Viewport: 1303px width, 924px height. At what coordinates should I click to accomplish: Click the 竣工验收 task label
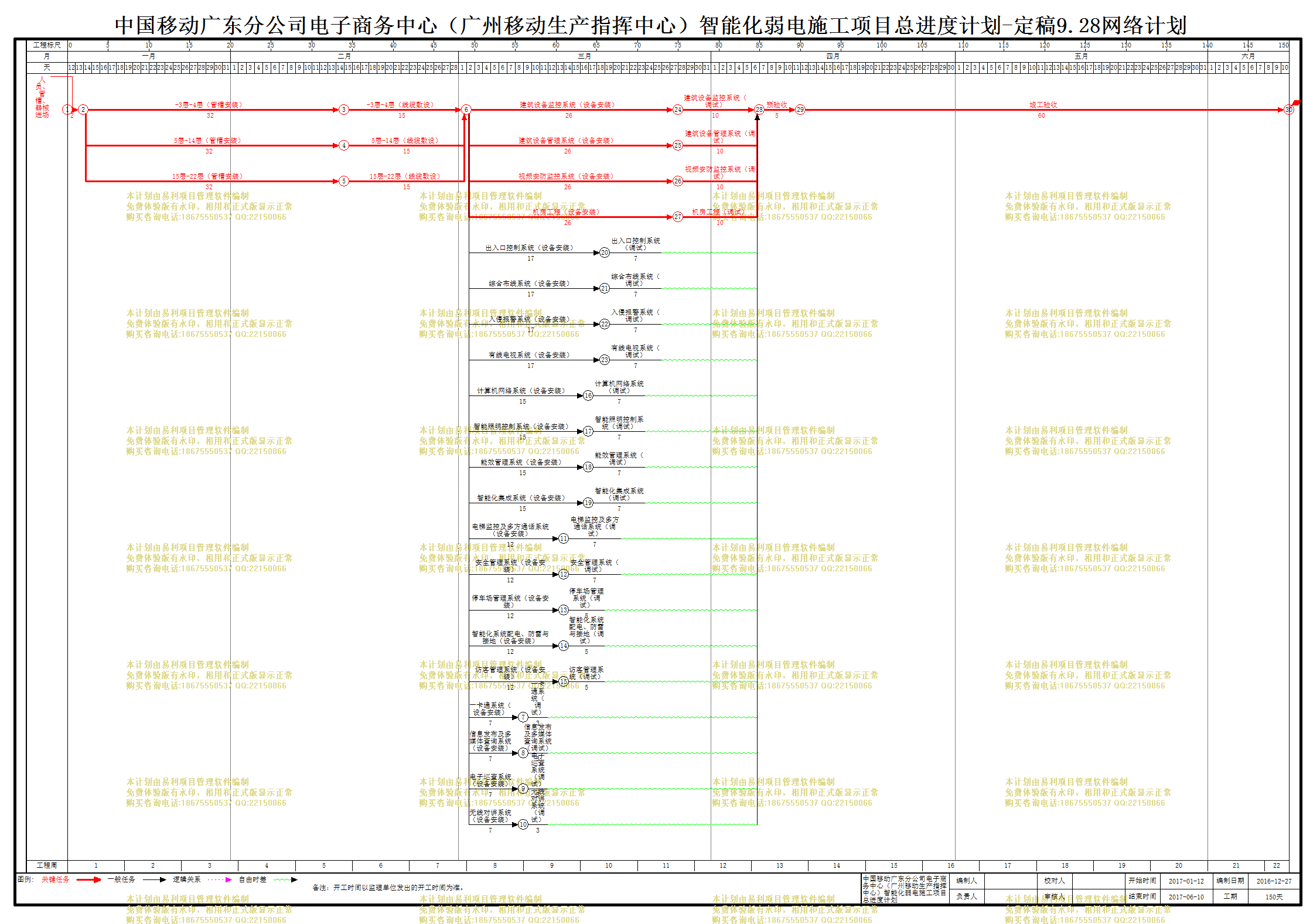(x=1043, y=105)
